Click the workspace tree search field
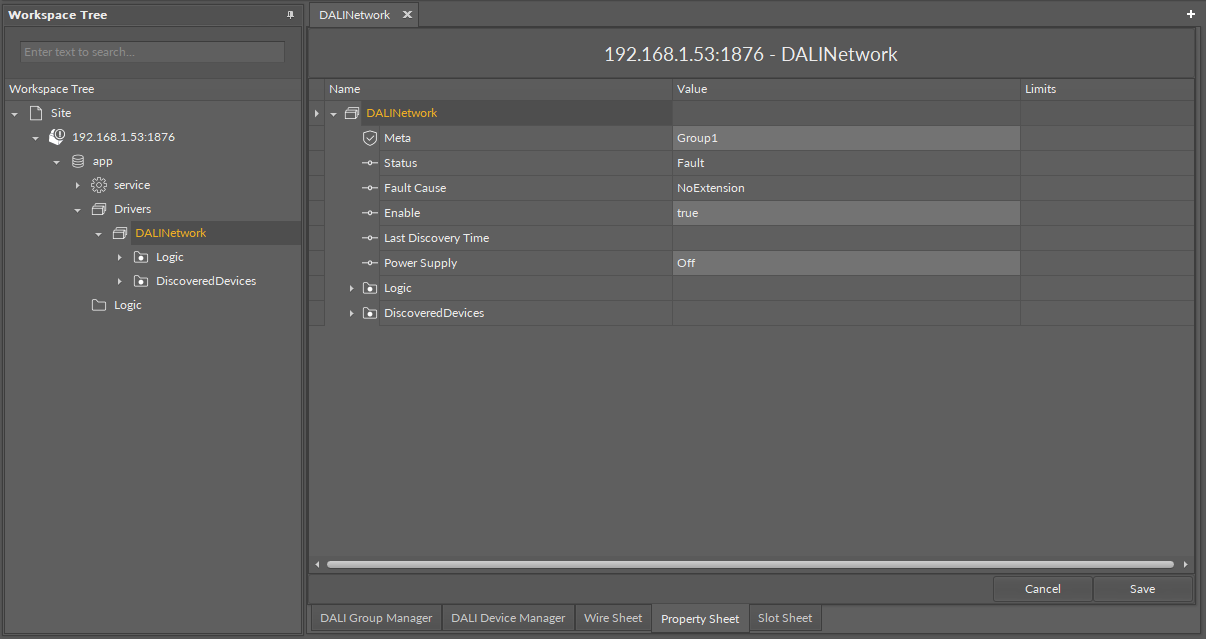 pyautogui.click(x=152, y=52)
